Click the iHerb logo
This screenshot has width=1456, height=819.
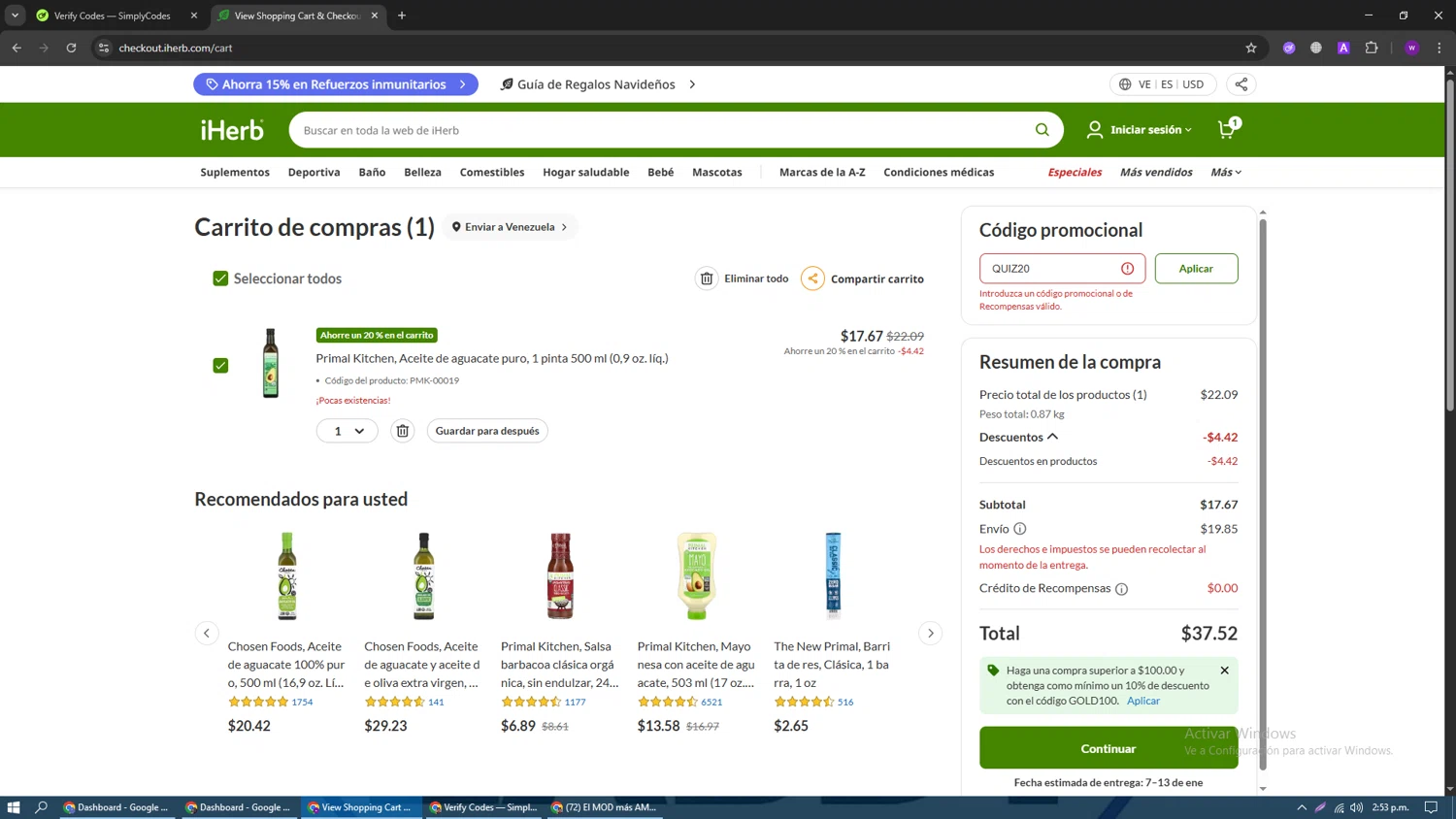click(x=232, y=130)
